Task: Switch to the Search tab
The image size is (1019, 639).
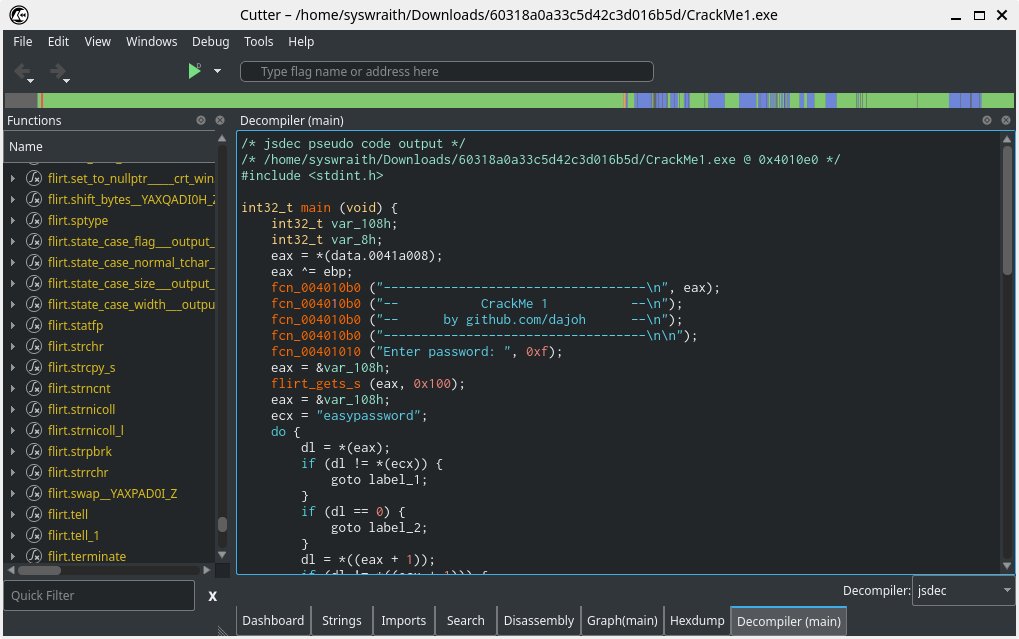Action: click(465, 621)
